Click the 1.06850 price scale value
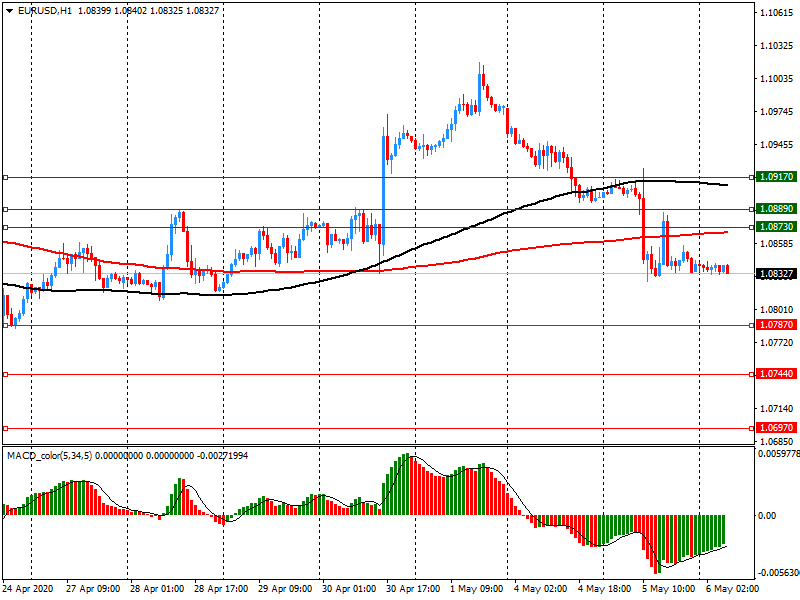This screenshot has width=800, height=600. point(777,442)
